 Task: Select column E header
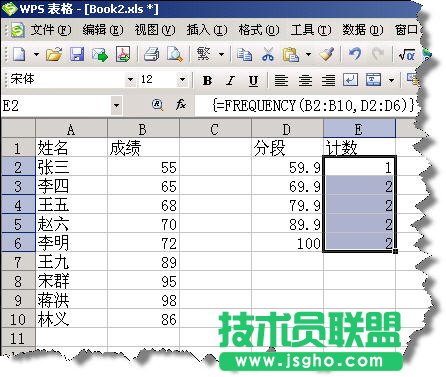[x=359, y=129]
